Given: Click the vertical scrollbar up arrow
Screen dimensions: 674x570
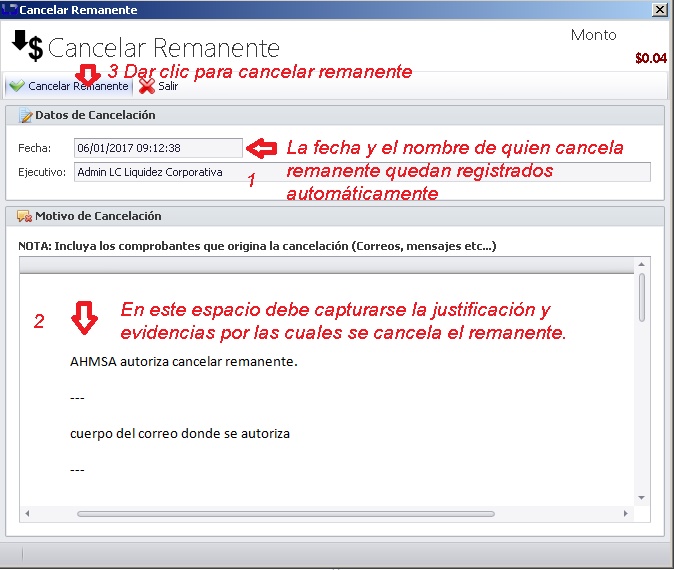Looking at the screenshot, I should pyautogui.click(x=641, y=264).
